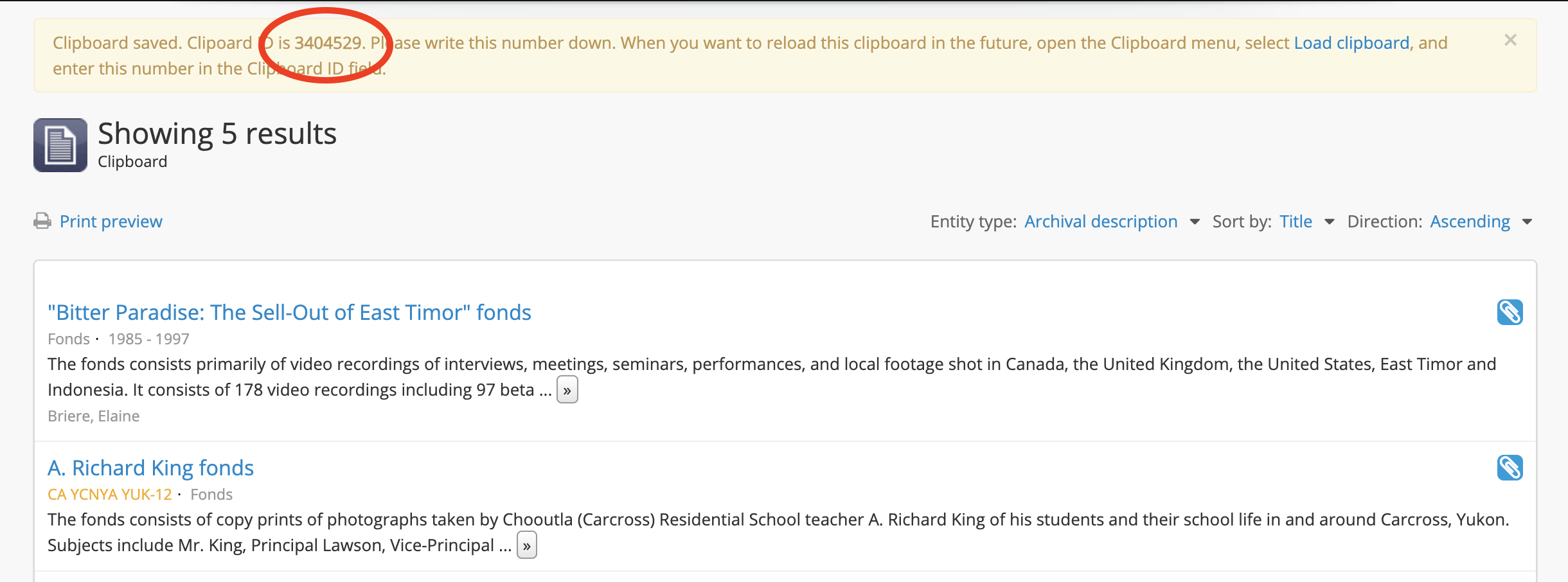Expand the Bitter Paradise description text
Viewport: 1568px width, 582px height.
coord(567,390)
